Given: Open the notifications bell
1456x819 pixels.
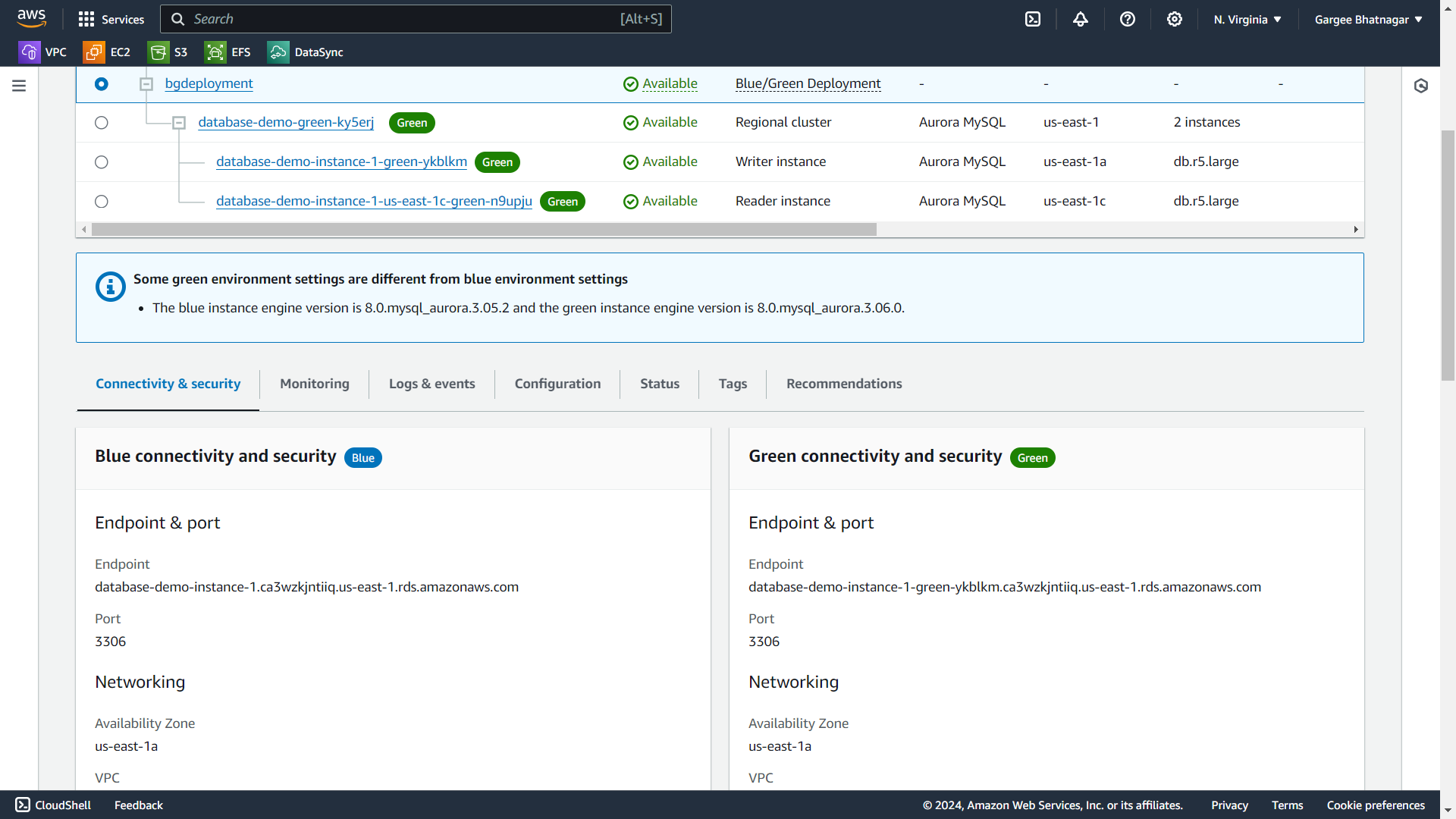Looking at the screenshot, I should 1080,19.
